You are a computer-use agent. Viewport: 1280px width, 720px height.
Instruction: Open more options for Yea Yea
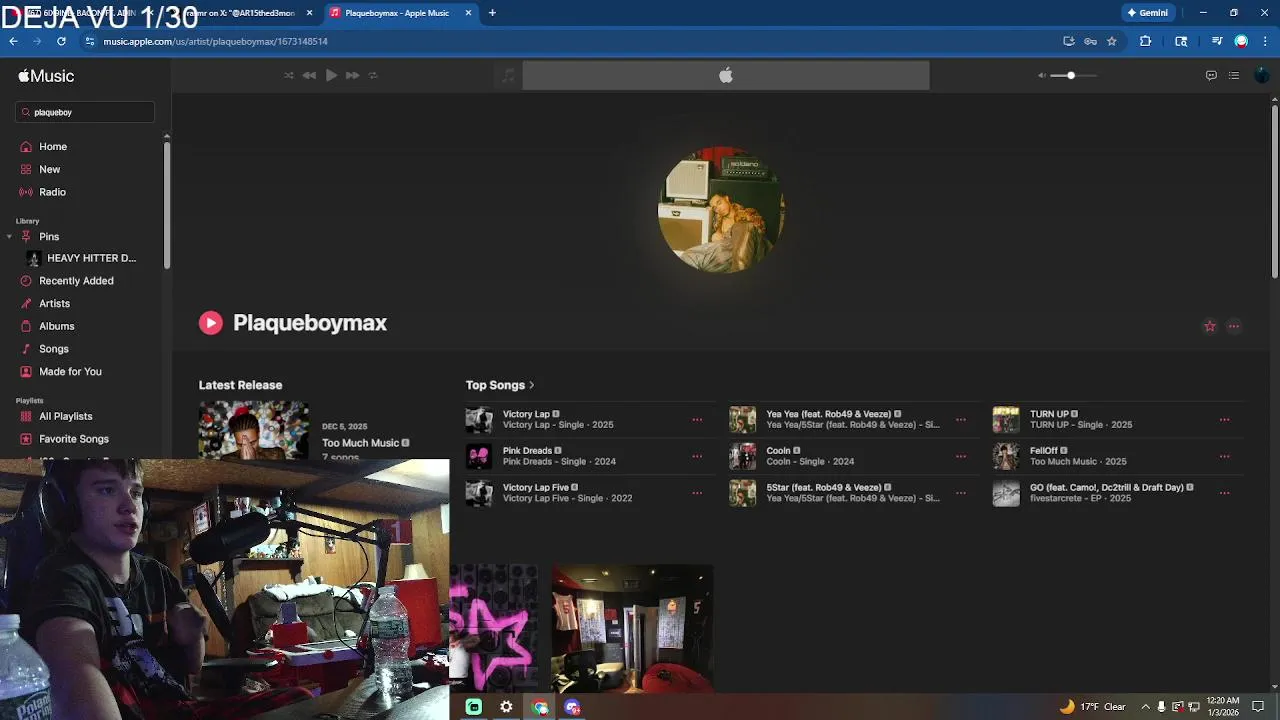tap(961, 419)
